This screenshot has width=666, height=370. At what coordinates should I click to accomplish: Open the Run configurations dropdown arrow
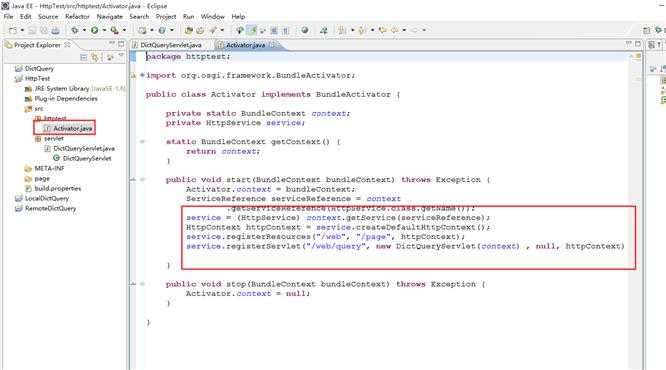(104, 31)
